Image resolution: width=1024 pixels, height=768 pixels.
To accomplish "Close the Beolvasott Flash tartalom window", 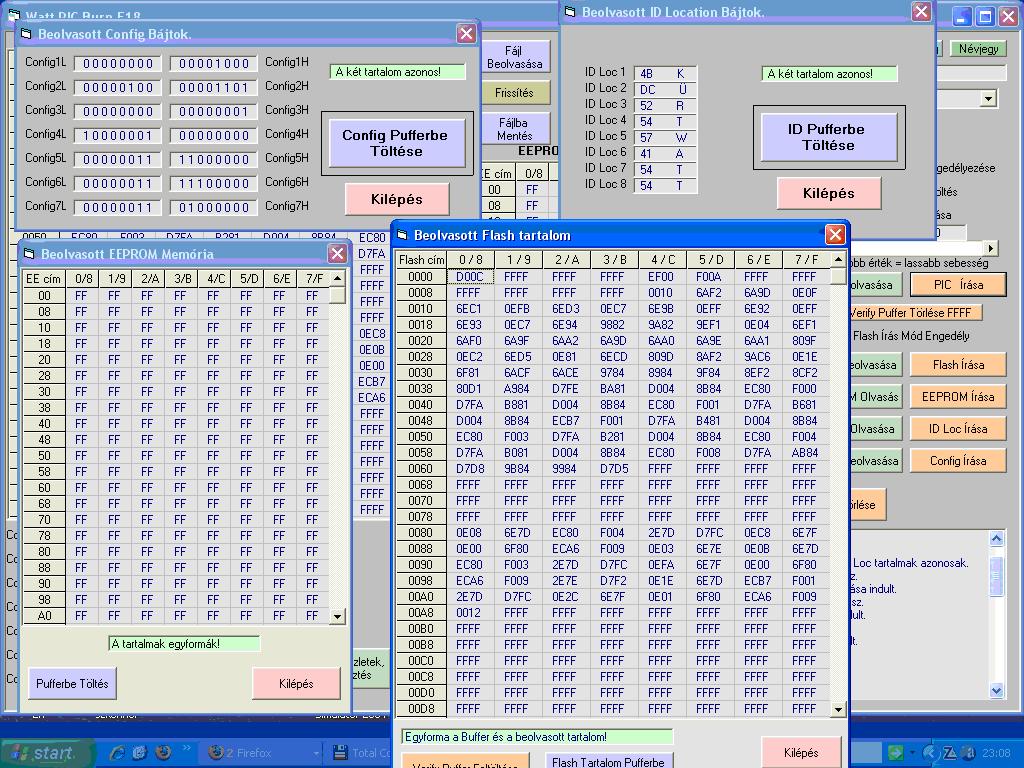I will click(835, 234).
